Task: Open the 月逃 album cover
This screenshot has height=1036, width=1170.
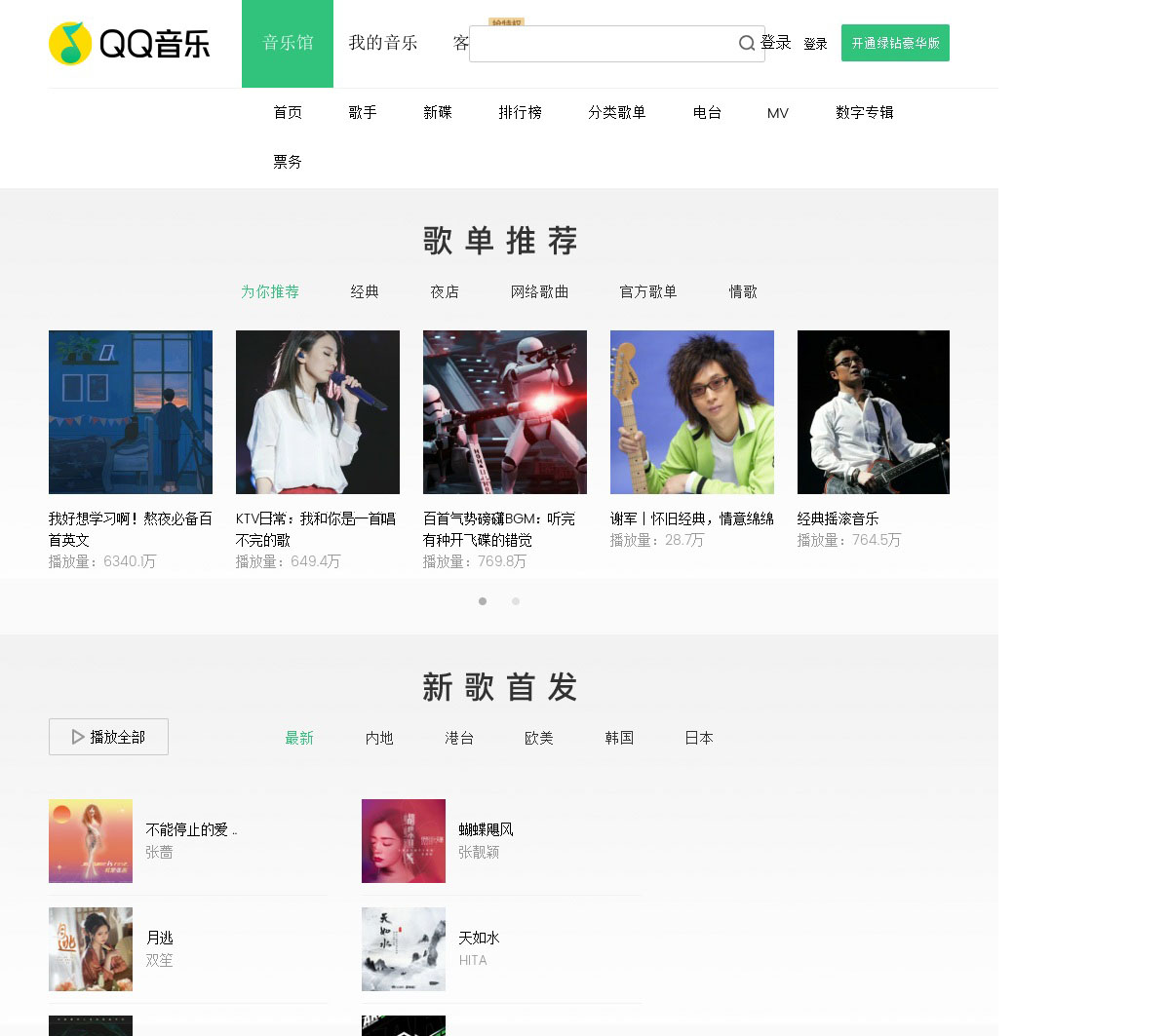Action: point(91,949)
